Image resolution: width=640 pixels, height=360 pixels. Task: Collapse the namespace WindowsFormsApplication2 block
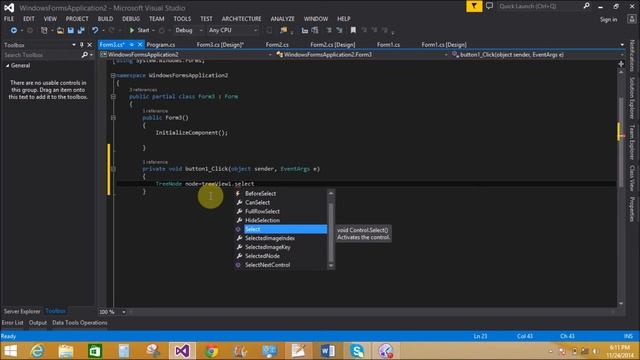113,76
